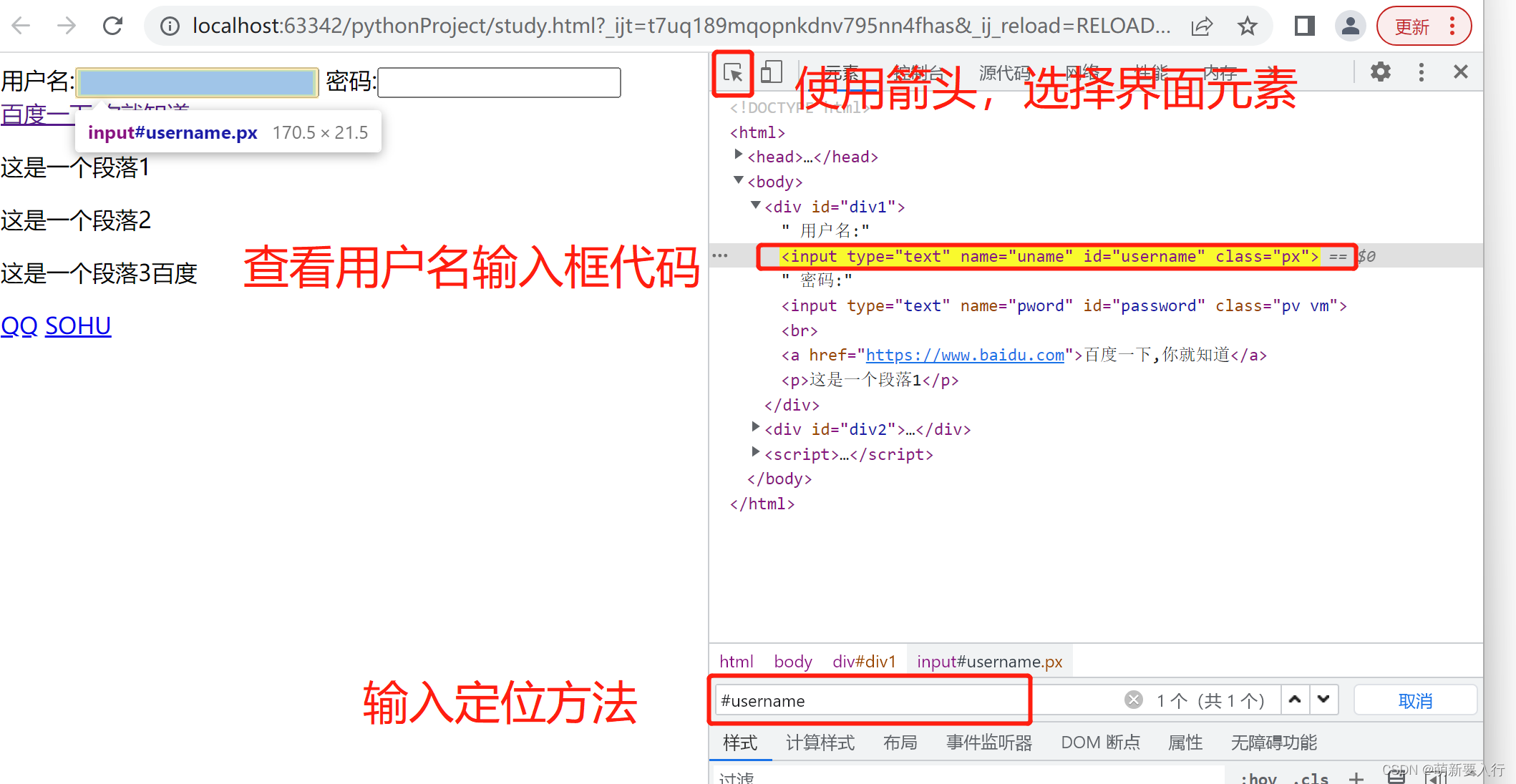
Task: Switch to the 无障碍功能 Accessibility tab
Action: click(1273, 743)
